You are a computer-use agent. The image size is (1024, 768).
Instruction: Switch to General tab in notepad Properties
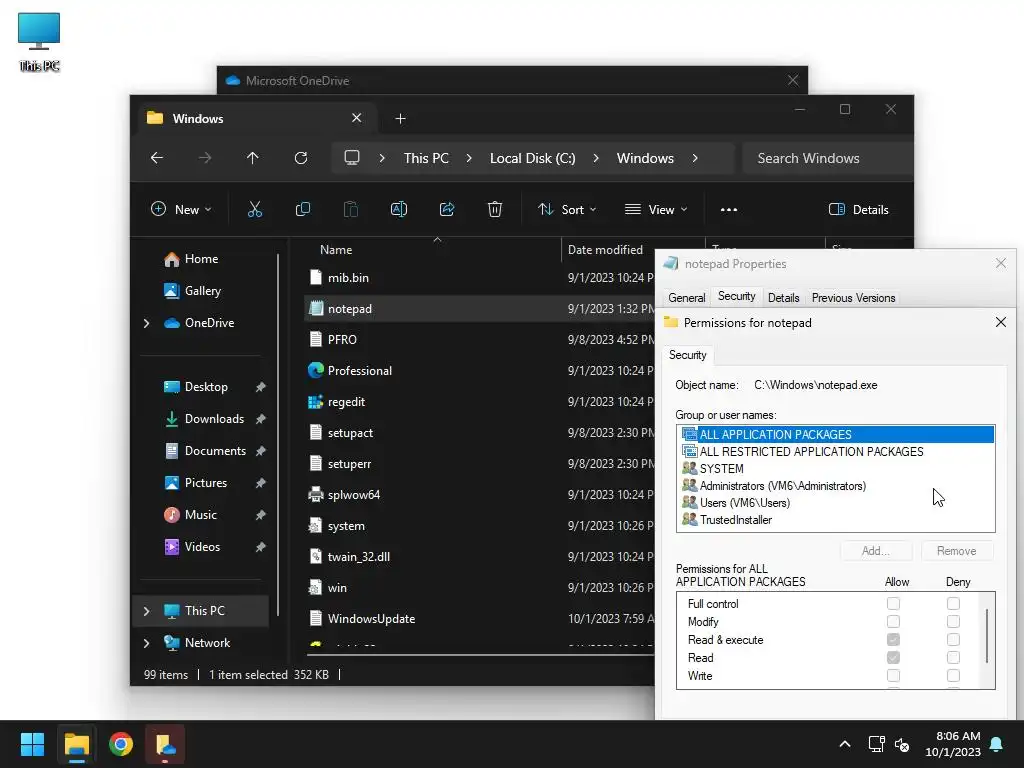pyautogui.click(x=686, y=298)
